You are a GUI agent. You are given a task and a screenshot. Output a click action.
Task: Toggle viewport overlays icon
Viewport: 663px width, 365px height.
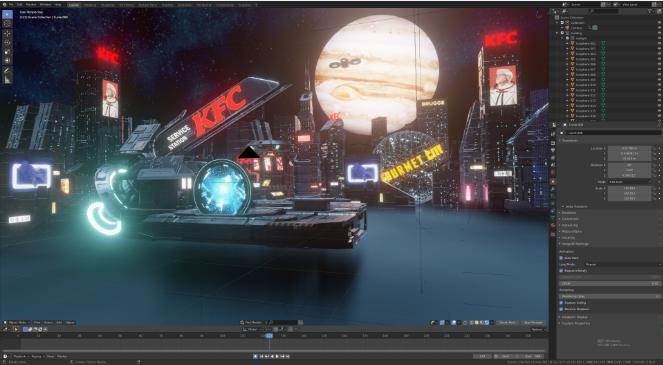pos(453,322)
